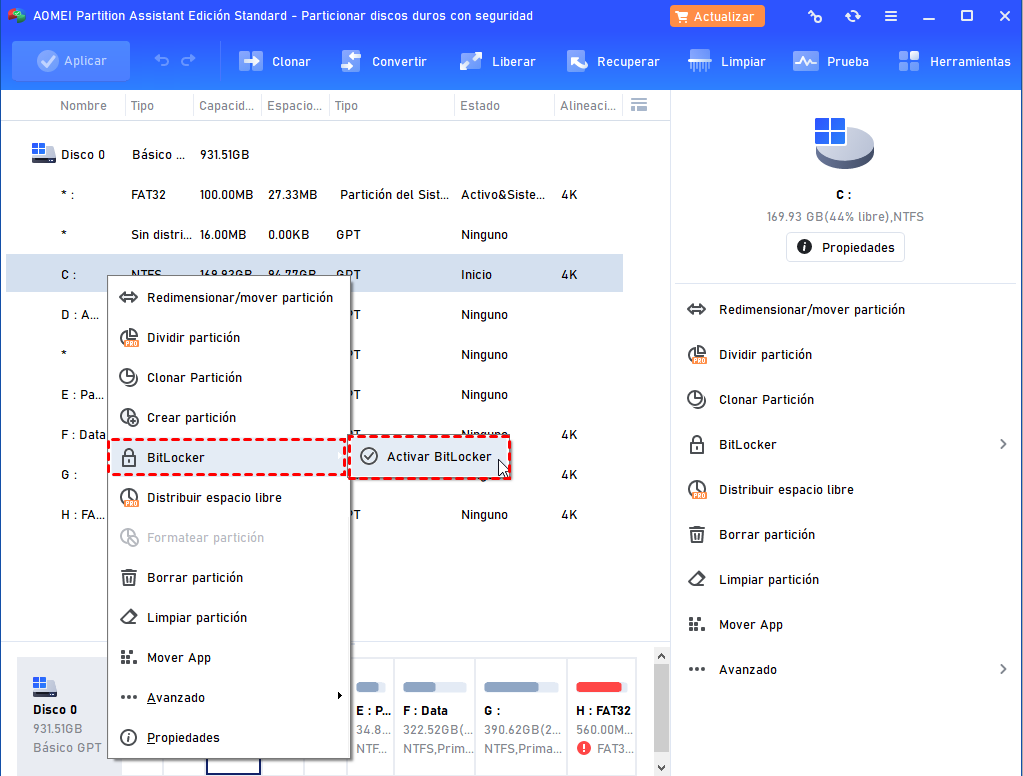Image resolution: width=1023 pixels, height=776 pixels.
Task: Open the Herramientas menu
Action: coord(954,61)
